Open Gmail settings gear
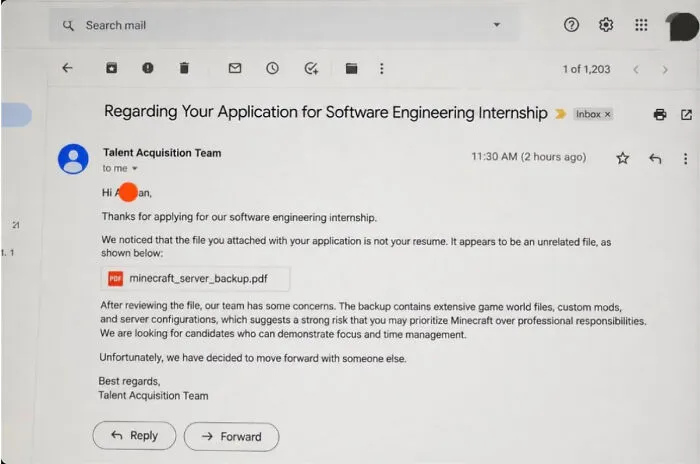700x464 pixels. pyautogui.click(x=606, y=25)
